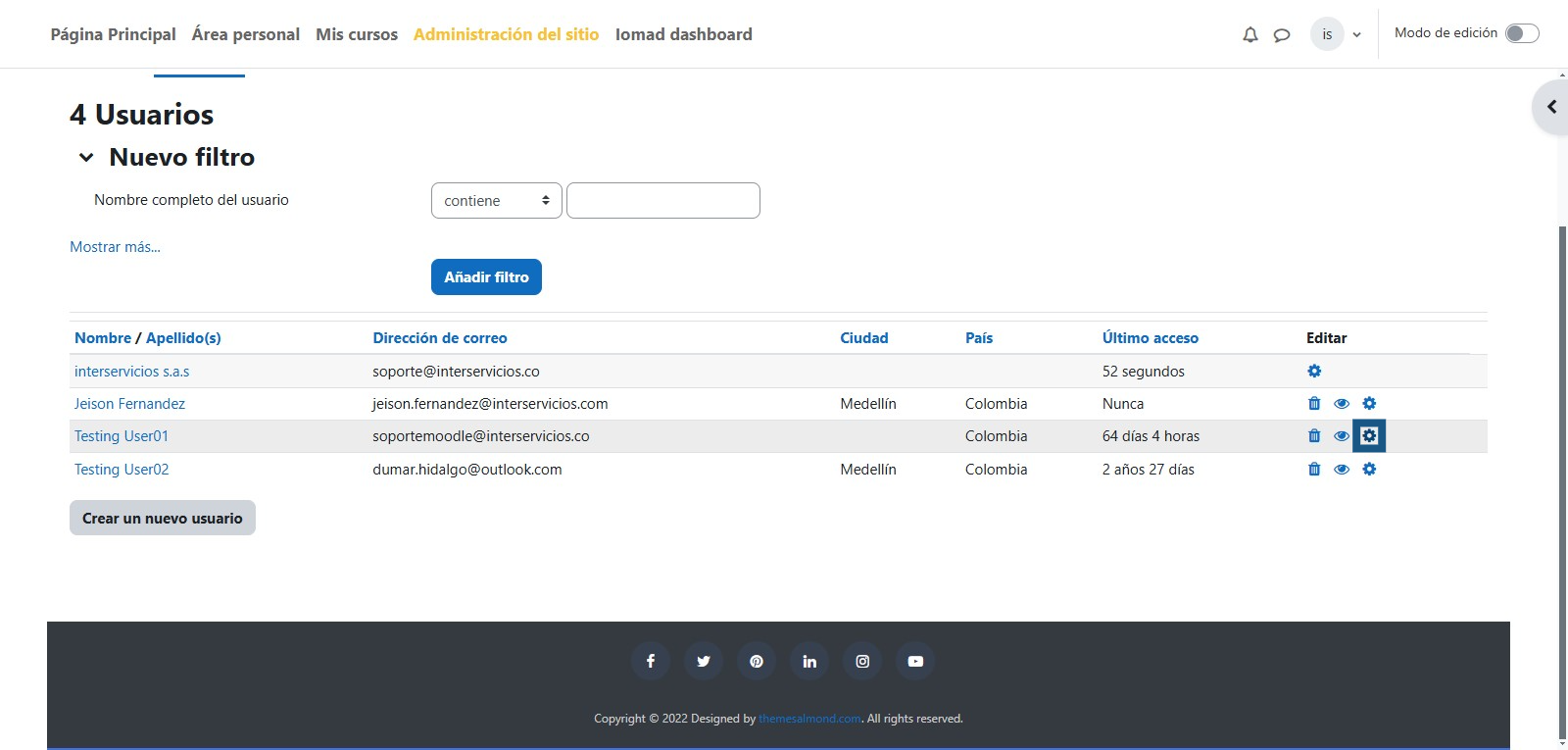The width and height of the screenshot is (1568, 750).
Task: Open the messaging chat bubble icon
Action: (1281, 35)
